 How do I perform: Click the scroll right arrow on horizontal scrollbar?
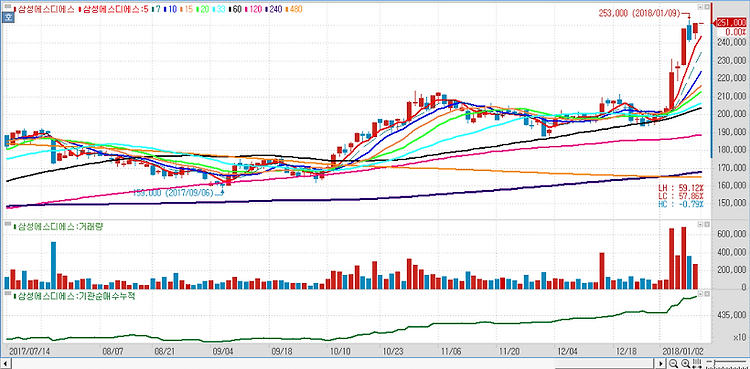point(661,364)
